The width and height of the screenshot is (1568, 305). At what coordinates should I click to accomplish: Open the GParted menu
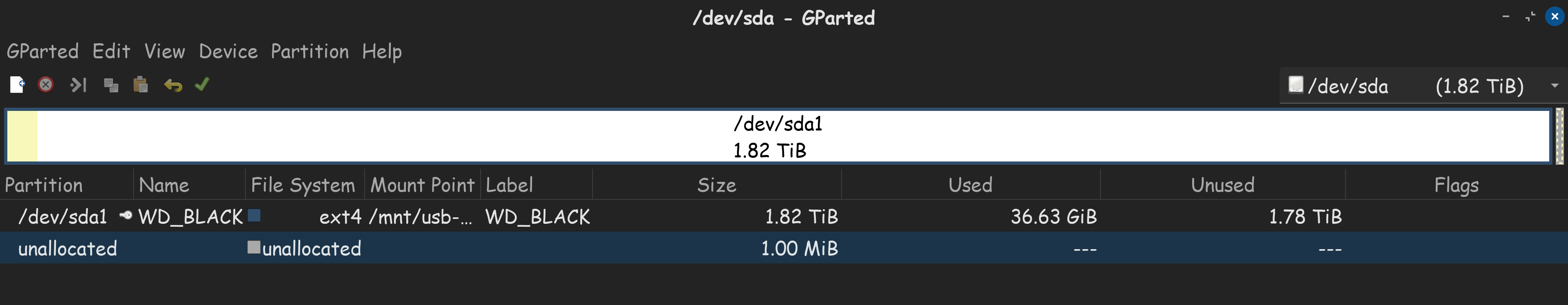tap(42, 52)
